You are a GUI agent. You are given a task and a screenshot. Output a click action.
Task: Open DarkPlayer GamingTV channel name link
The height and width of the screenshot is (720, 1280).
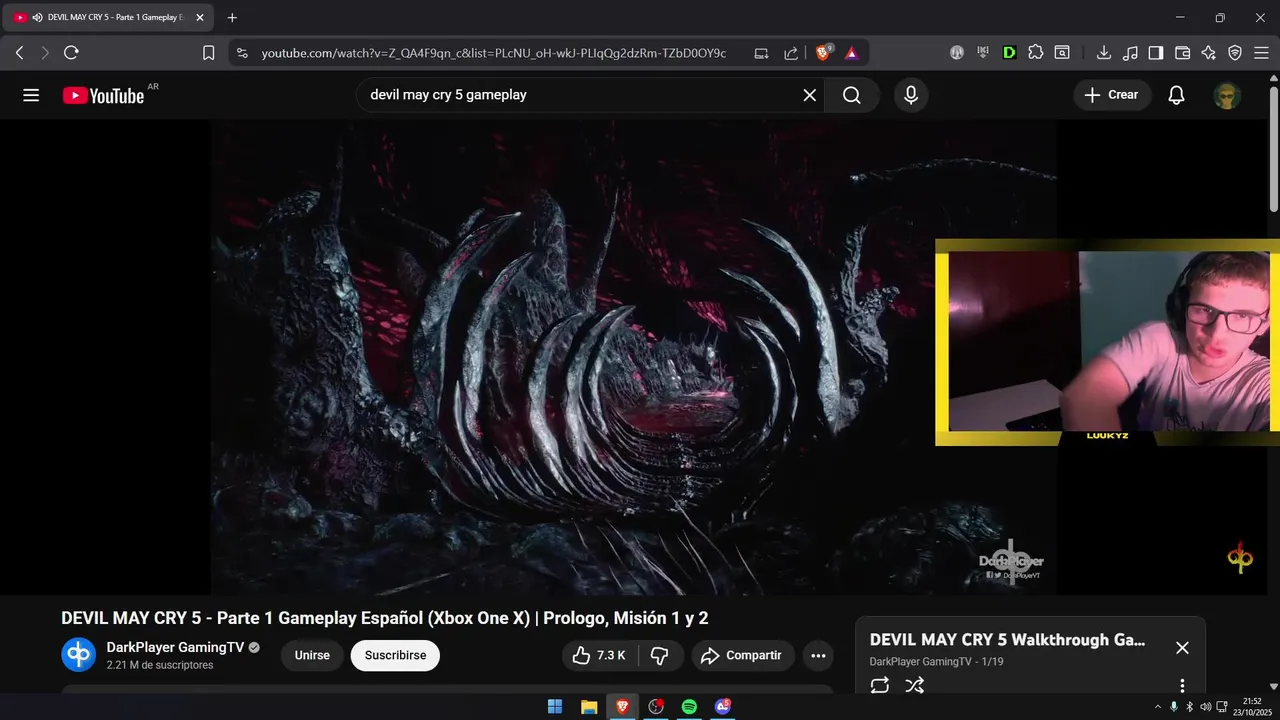[175, 647]
